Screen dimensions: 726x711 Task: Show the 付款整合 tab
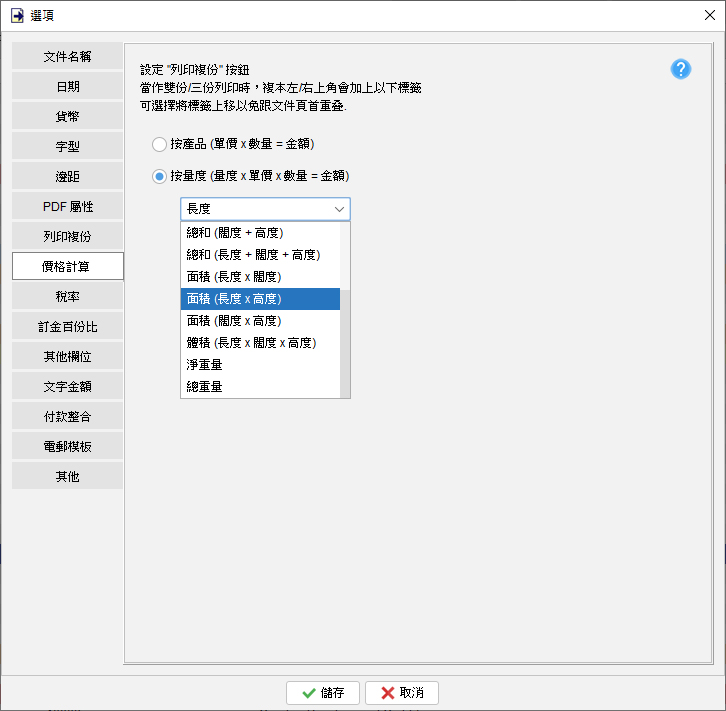point(68,417)
